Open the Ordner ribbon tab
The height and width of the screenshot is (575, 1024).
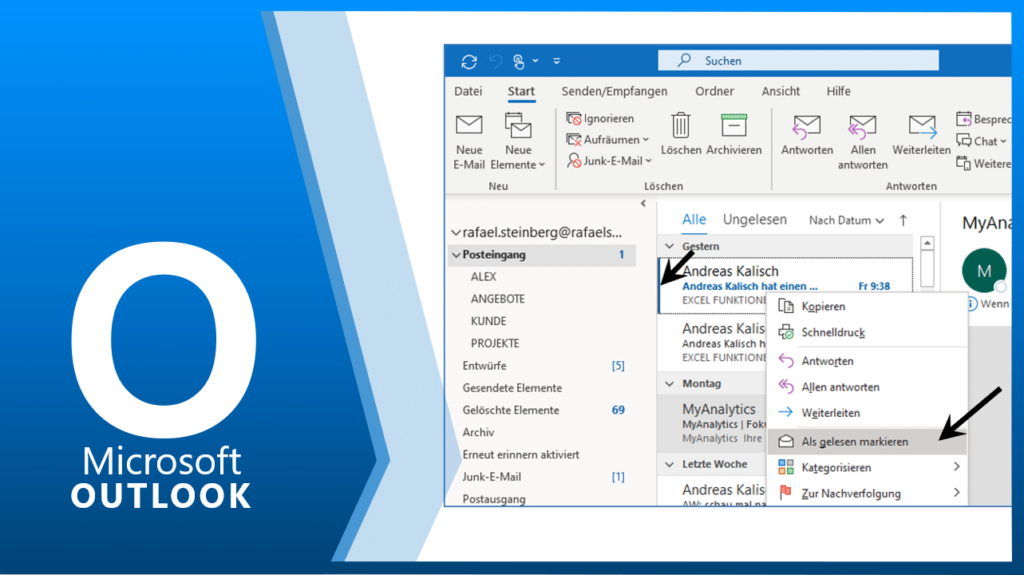click(x=714, y=91)
